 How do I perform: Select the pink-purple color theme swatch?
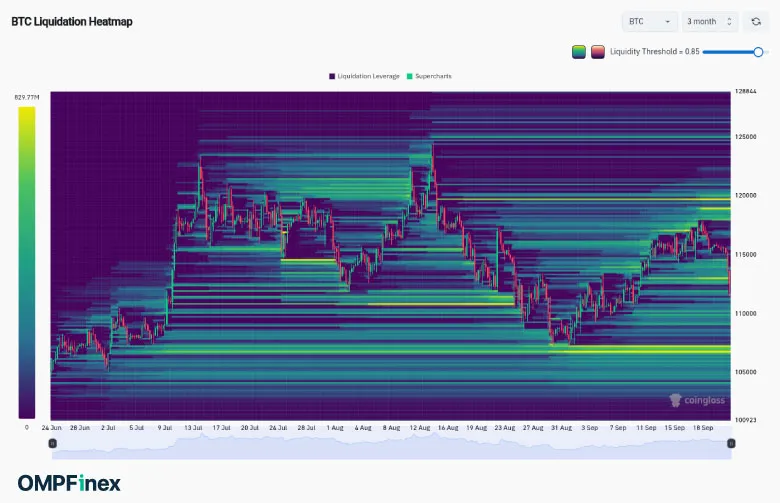pyautogui.click(x=597, y=52)
